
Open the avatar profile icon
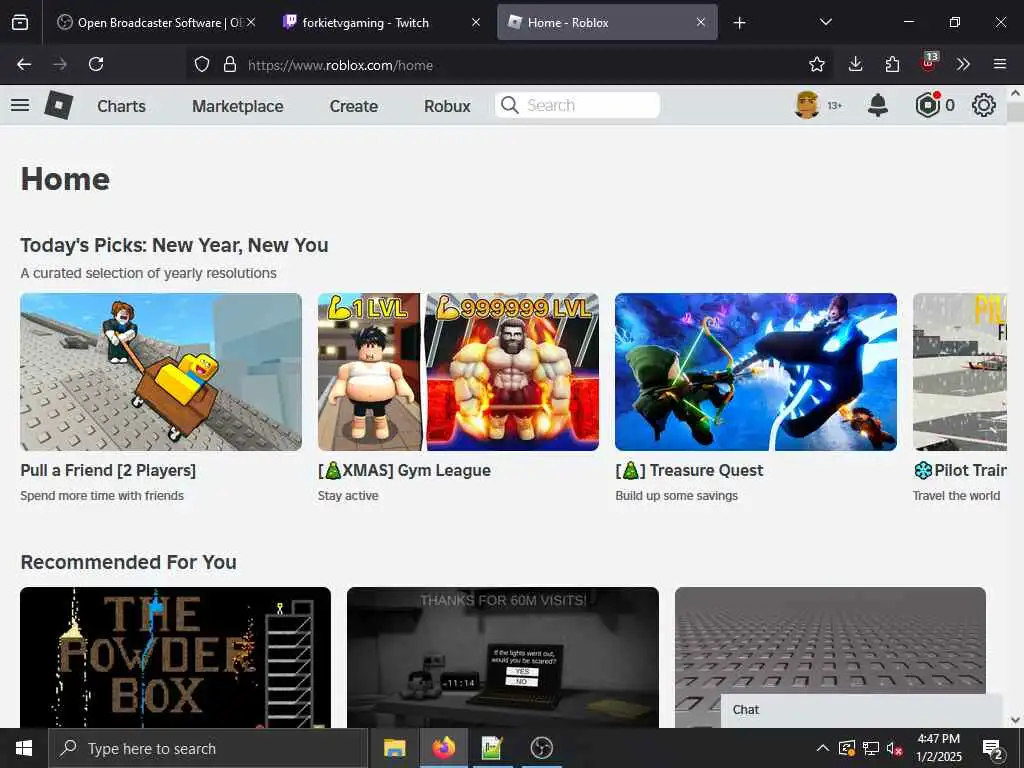[x=807, y=105]
